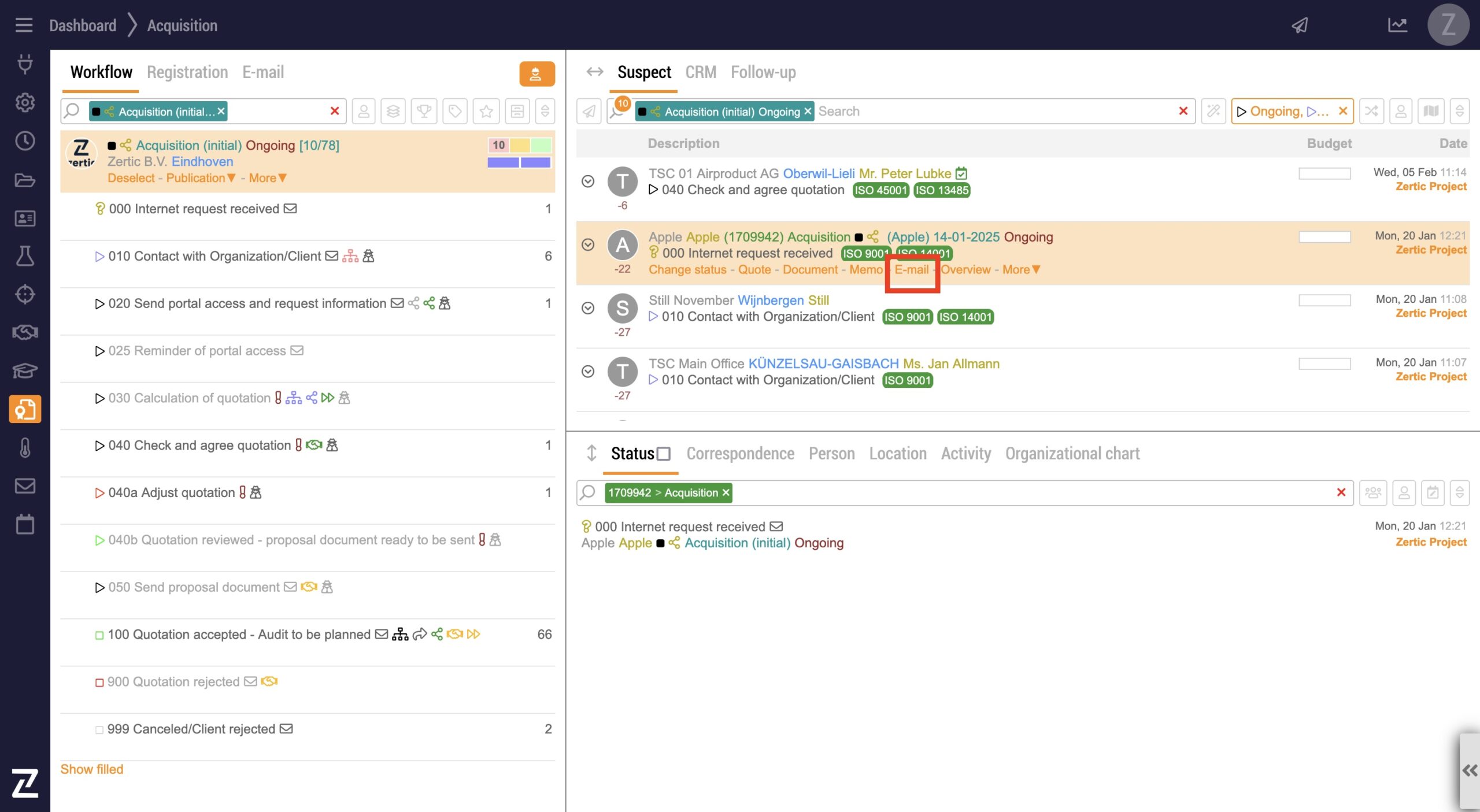Click the Show filled link
Viewport: 1480px width, 812px height.
click(x=92, y=769)
